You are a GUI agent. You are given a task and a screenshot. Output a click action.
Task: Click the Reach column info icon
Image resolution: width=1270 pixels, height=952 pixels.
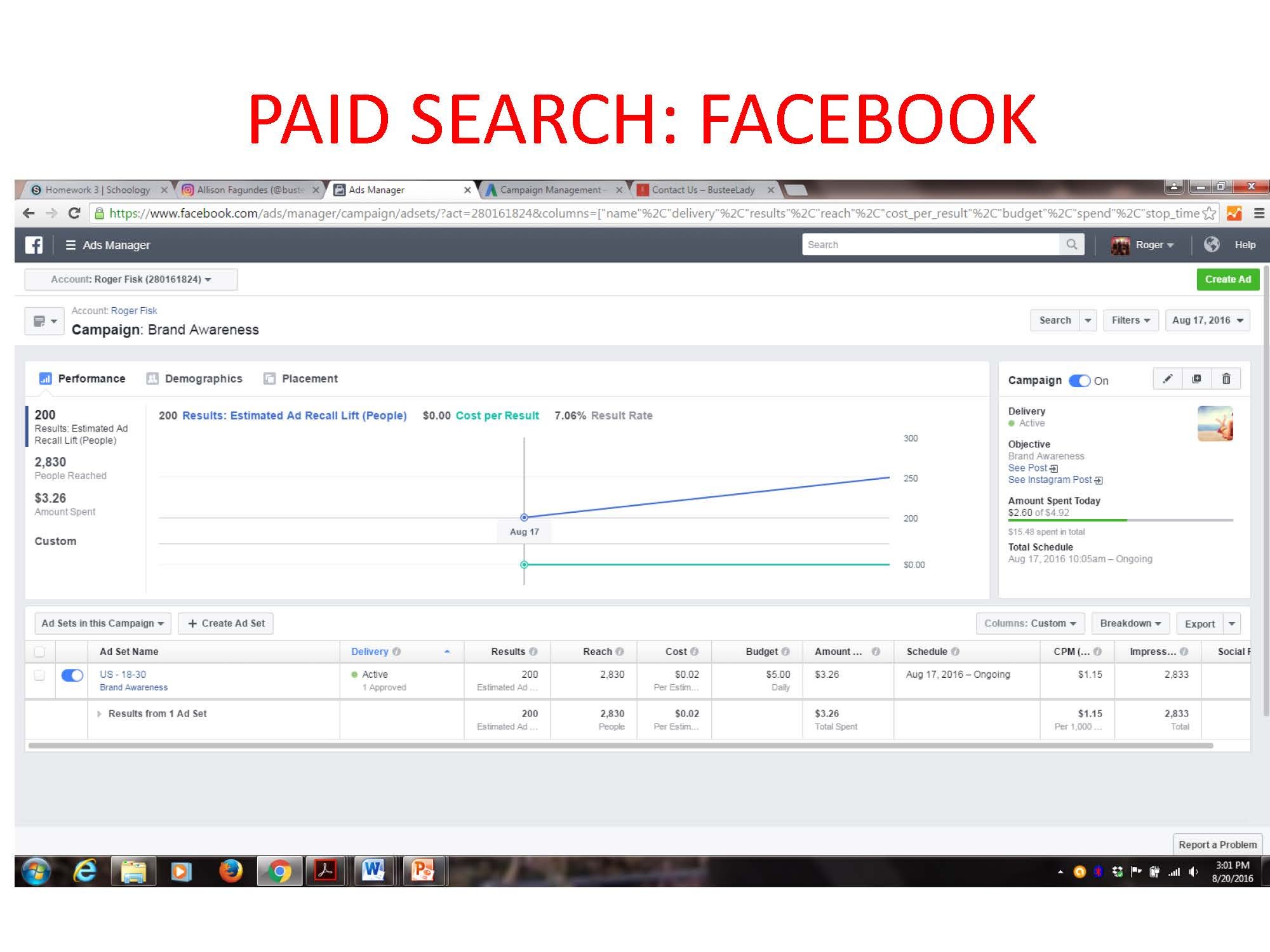(620, 652)
